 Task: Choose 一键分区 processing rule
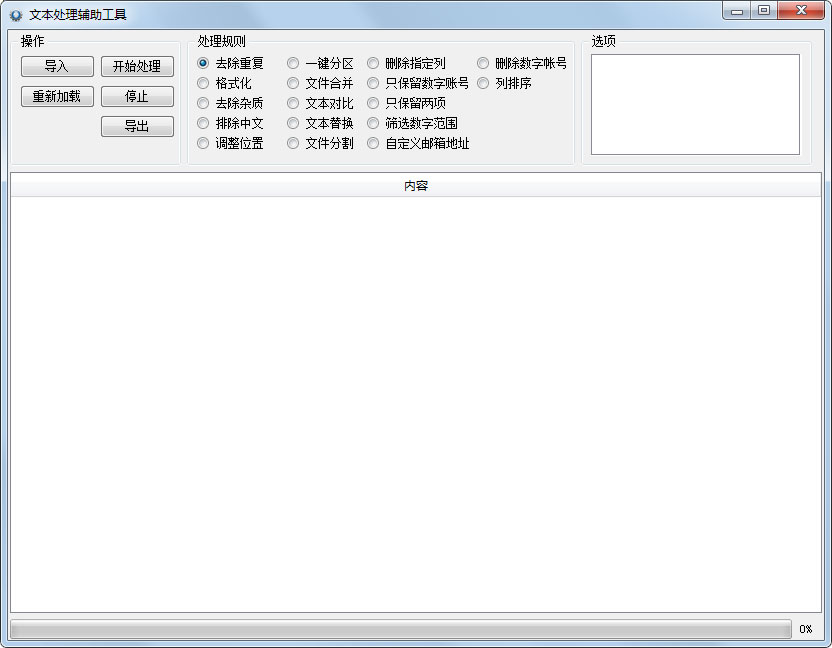pyautogui.click(x=320, y=63)
